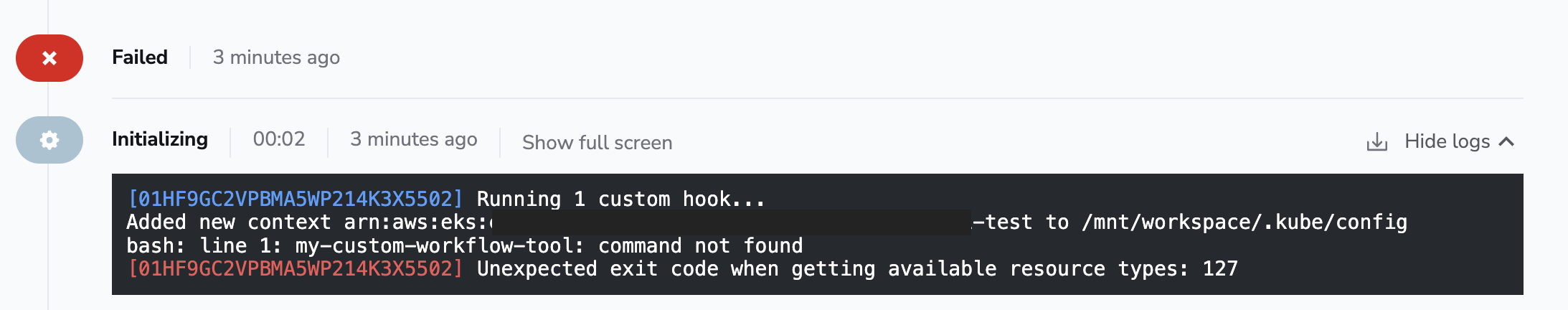Download the logs using the download icon
This screenshot has height=310, width=1568.
1376,142
